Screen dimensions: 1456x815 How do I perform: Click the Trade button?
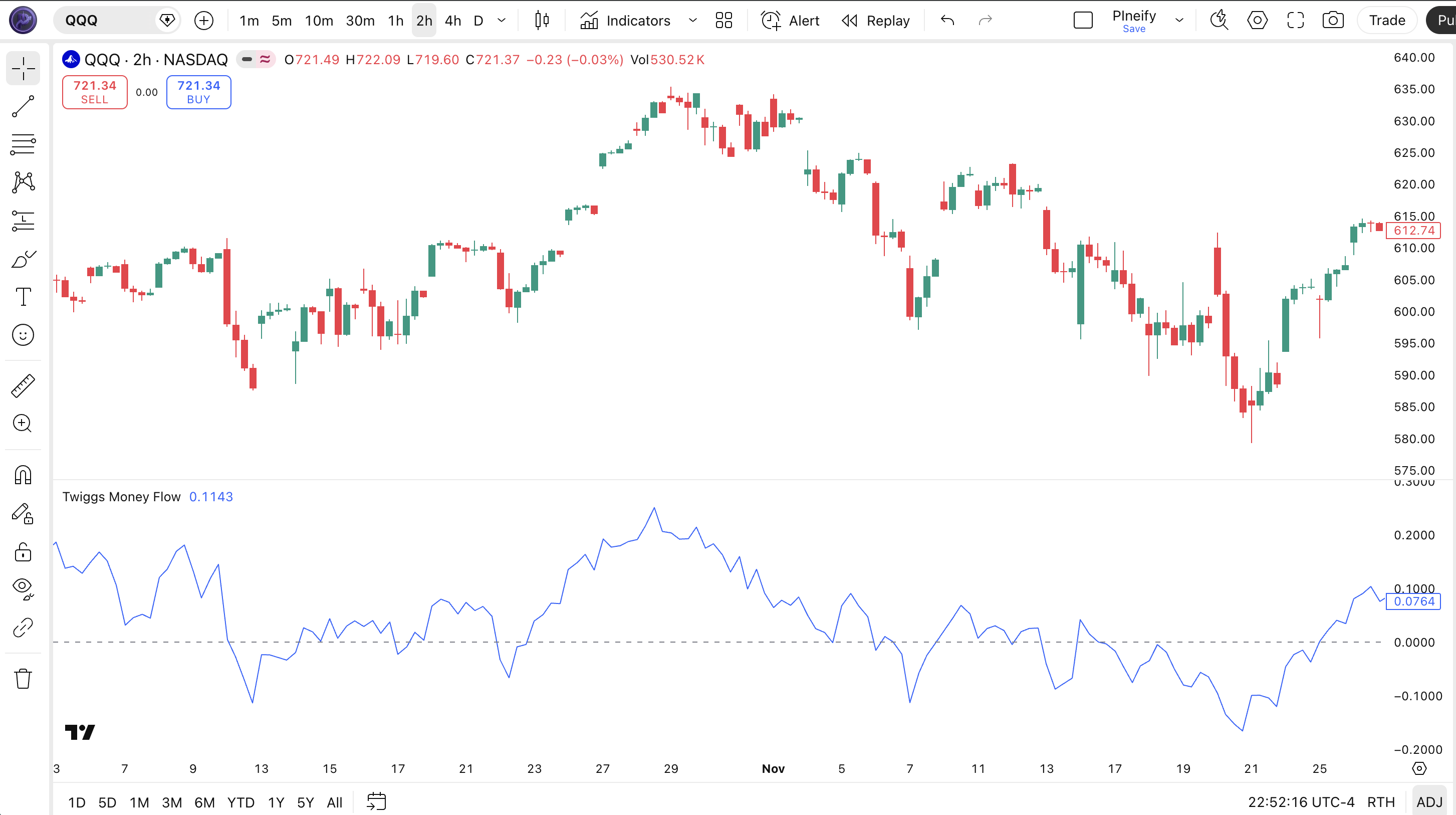tap(1386, 21)
